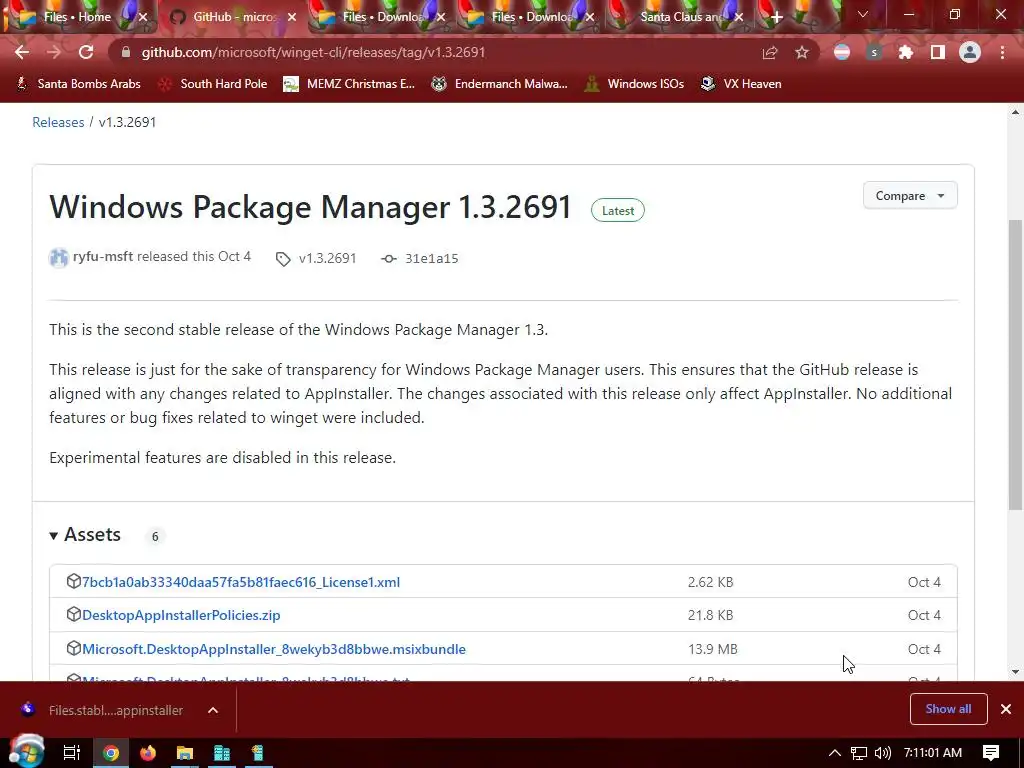The image size is (1024, 768).
Task: Switch to the GitHub - microsoft tab
Action: pyautogui.click(x=235, y=17)
